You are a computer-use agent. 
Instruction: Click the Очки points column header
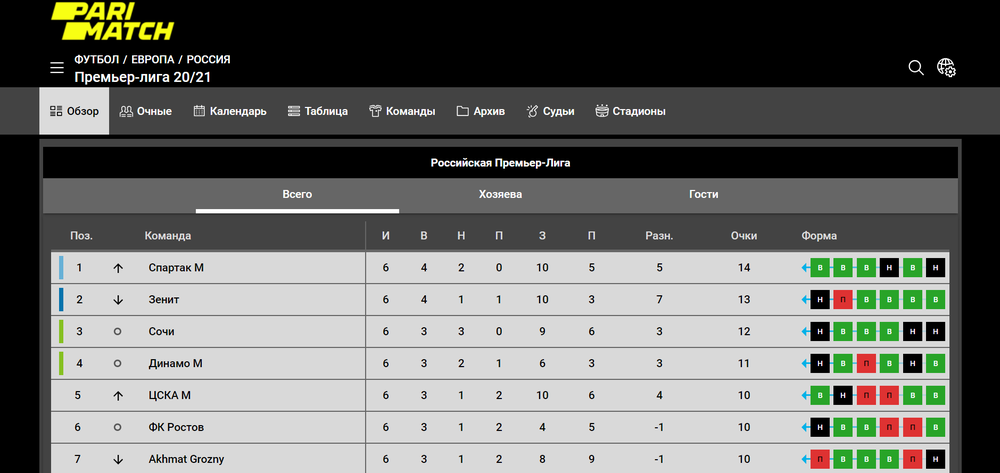[744, 236]
